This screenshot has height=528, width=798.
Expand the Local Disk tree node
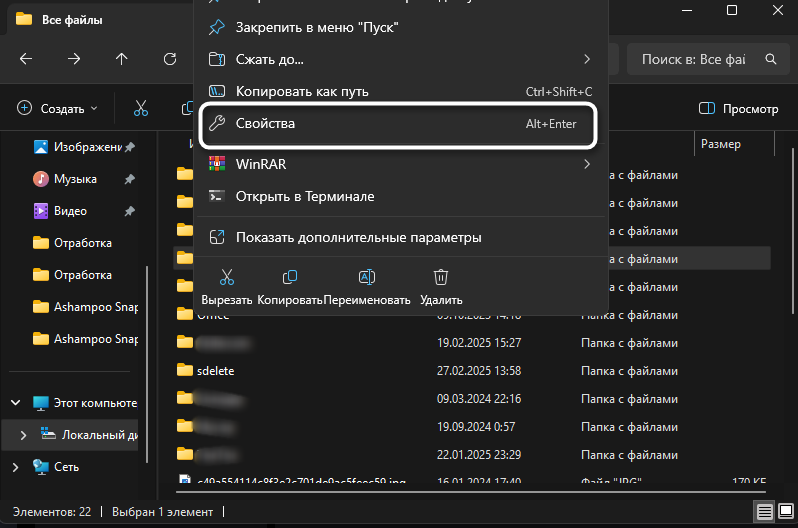pyautogui.click(x=24, y=435)
